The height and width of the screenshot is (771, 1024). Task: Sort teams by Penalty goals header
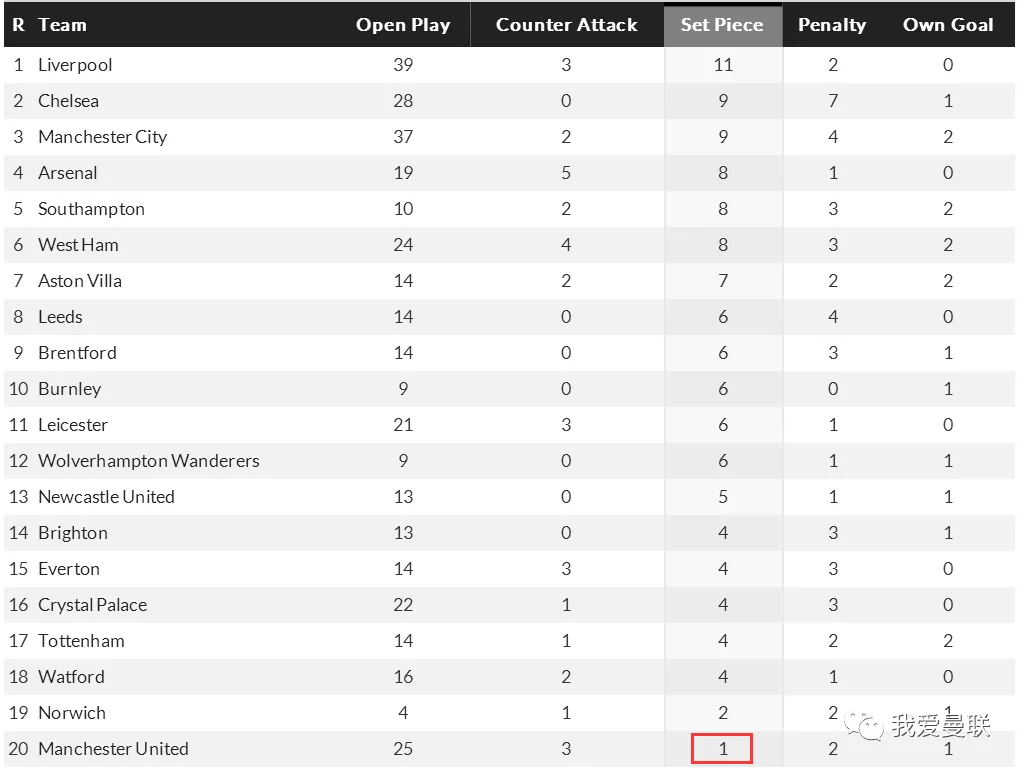(x=832, y=25)
